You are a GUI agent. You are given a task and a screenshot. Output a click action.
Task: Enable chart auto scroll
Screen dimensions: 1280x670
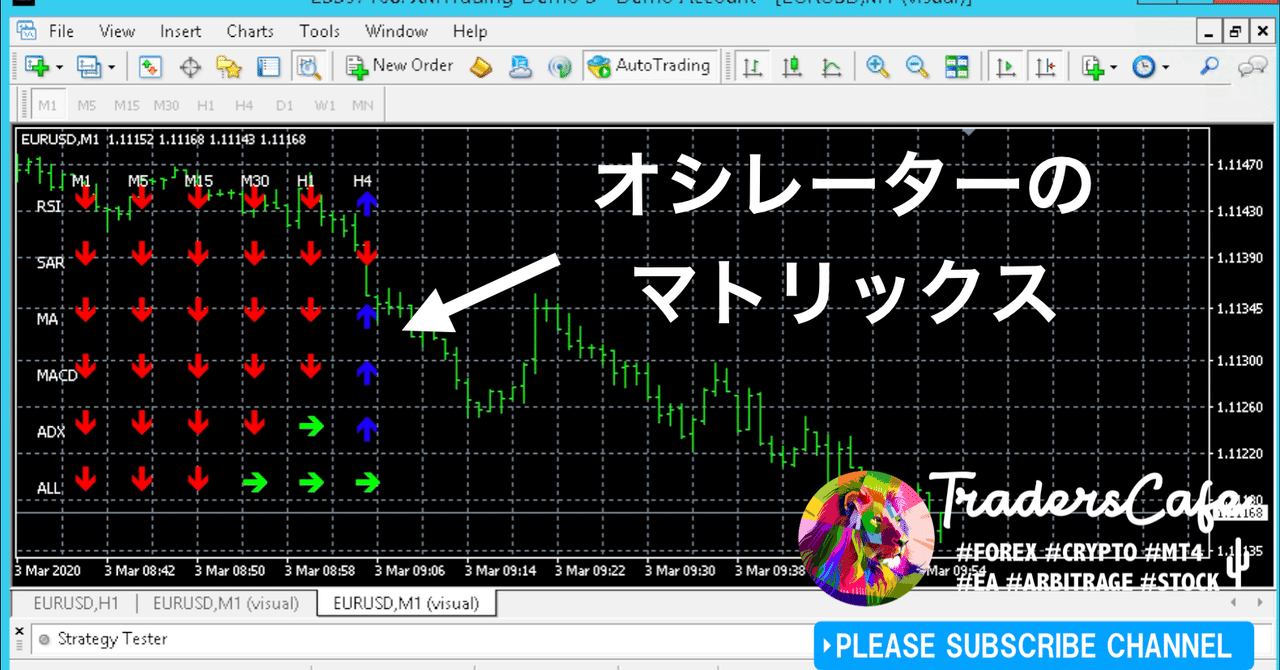pyautogui.click(x=1005, y=66)
